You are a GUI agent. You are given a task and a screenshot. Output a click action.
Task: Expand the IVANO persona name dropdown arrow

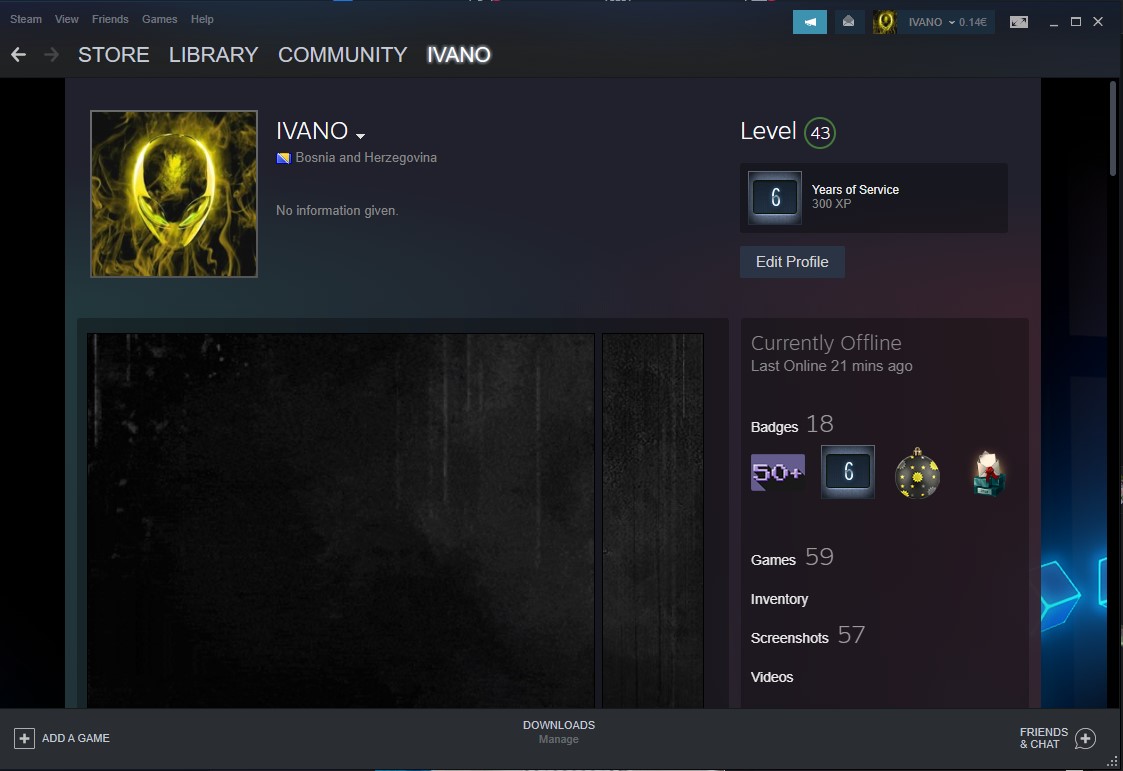pos(360,135)
